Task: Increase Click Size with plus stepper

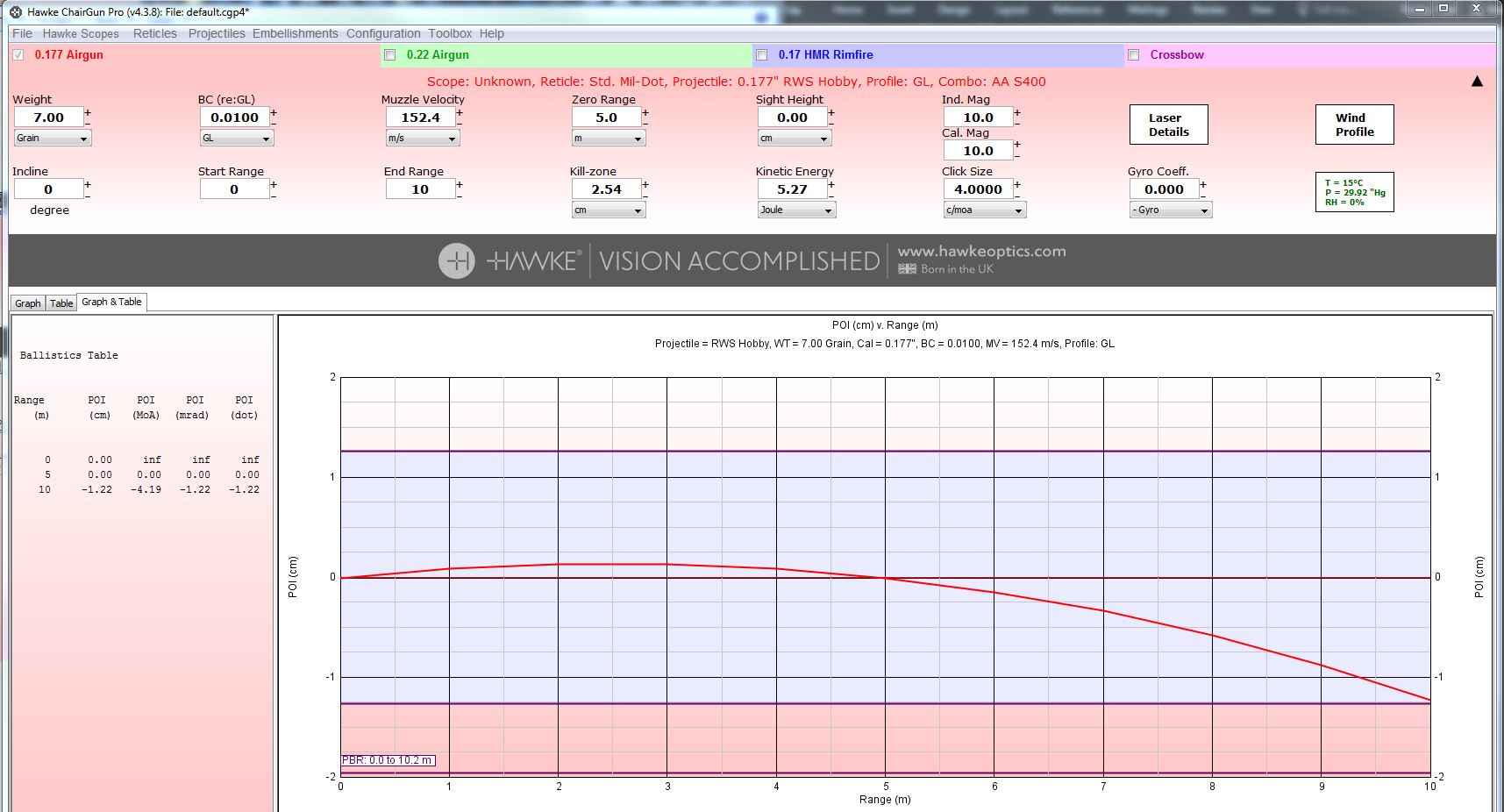Action: tap(1017, 184)
